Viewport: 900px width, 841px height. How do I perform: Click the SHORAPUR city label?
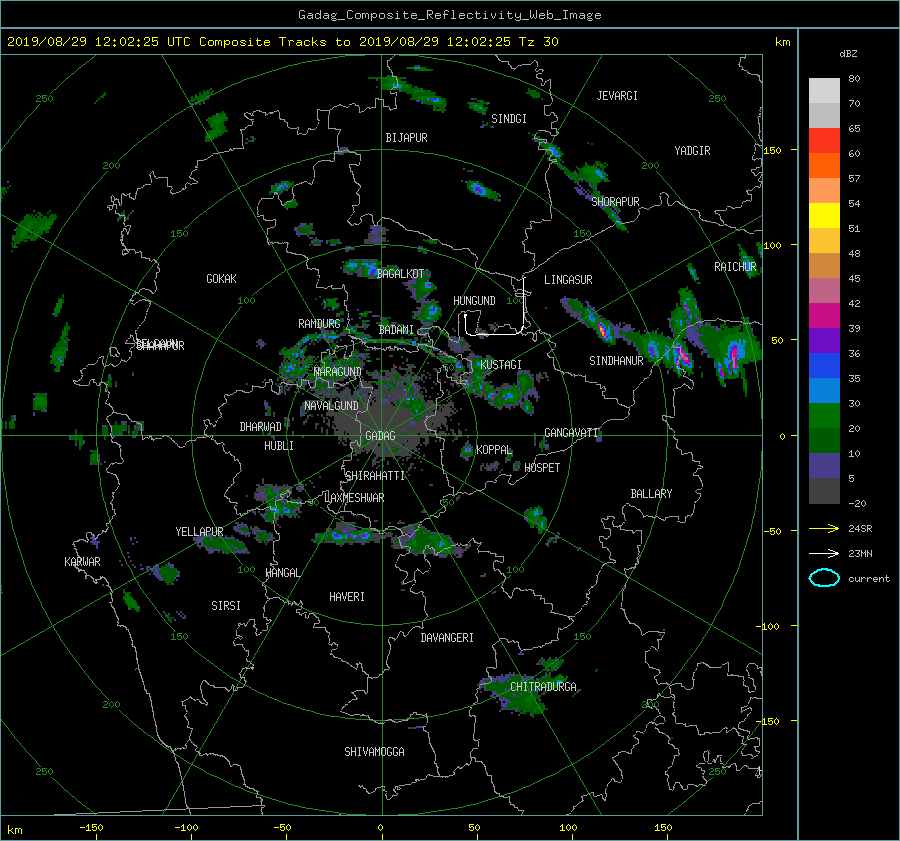click(x=615, y=201)
